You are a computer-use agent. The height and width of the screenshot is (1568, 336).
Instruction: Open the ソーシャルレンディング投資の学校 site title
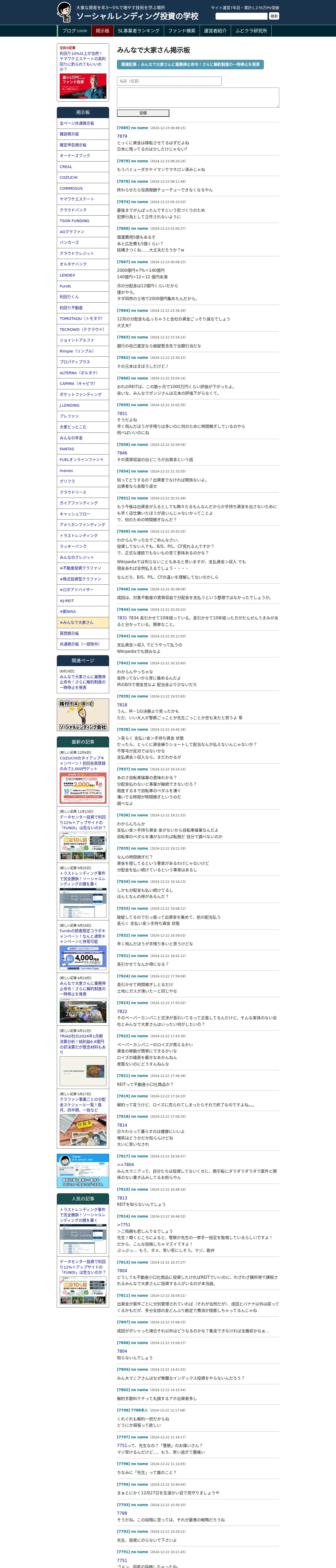tap(137, 16)
